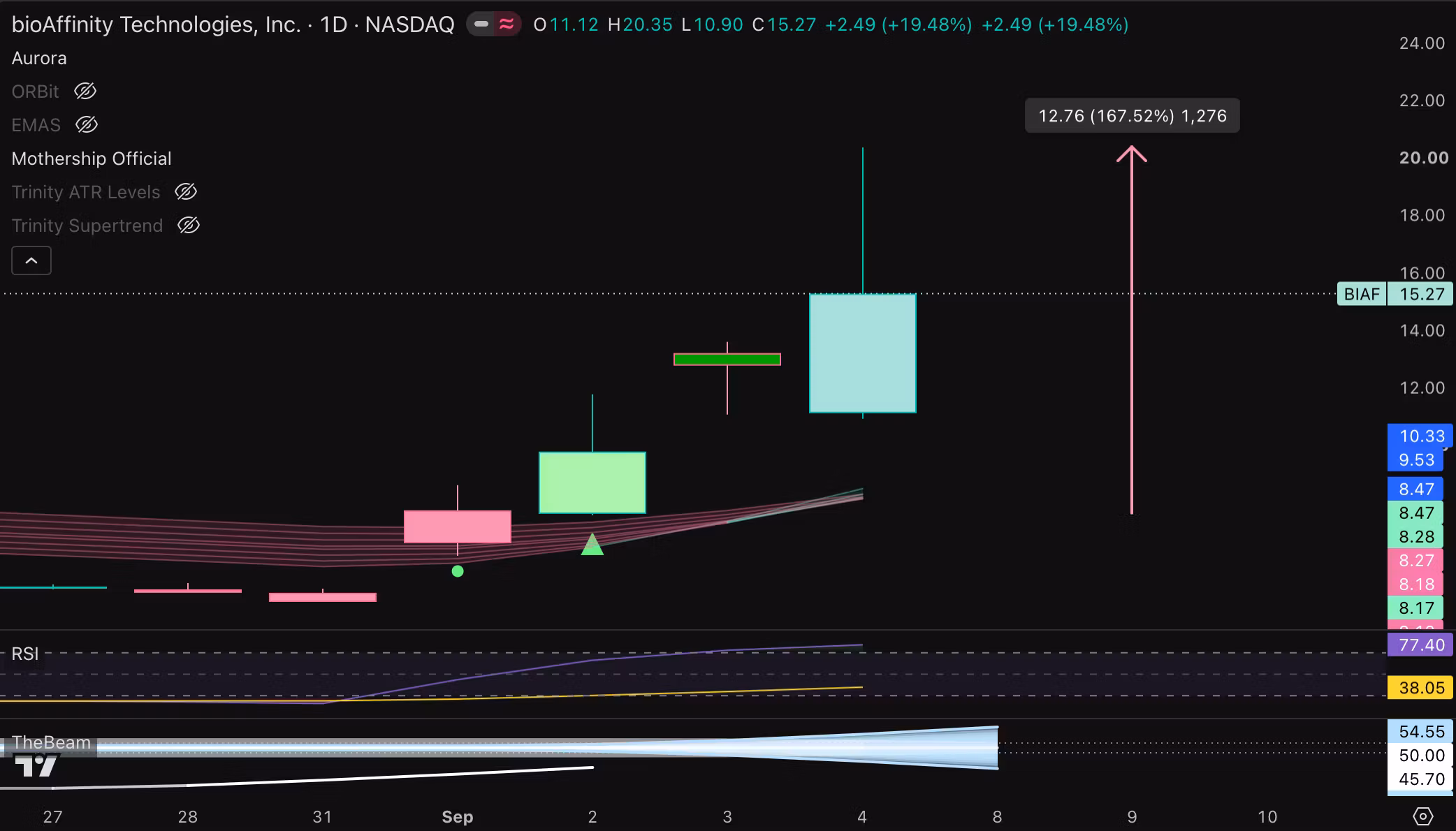1456x831 pixels.
Task: Click the close value C15.27 in the header
Action: point(784,25)
